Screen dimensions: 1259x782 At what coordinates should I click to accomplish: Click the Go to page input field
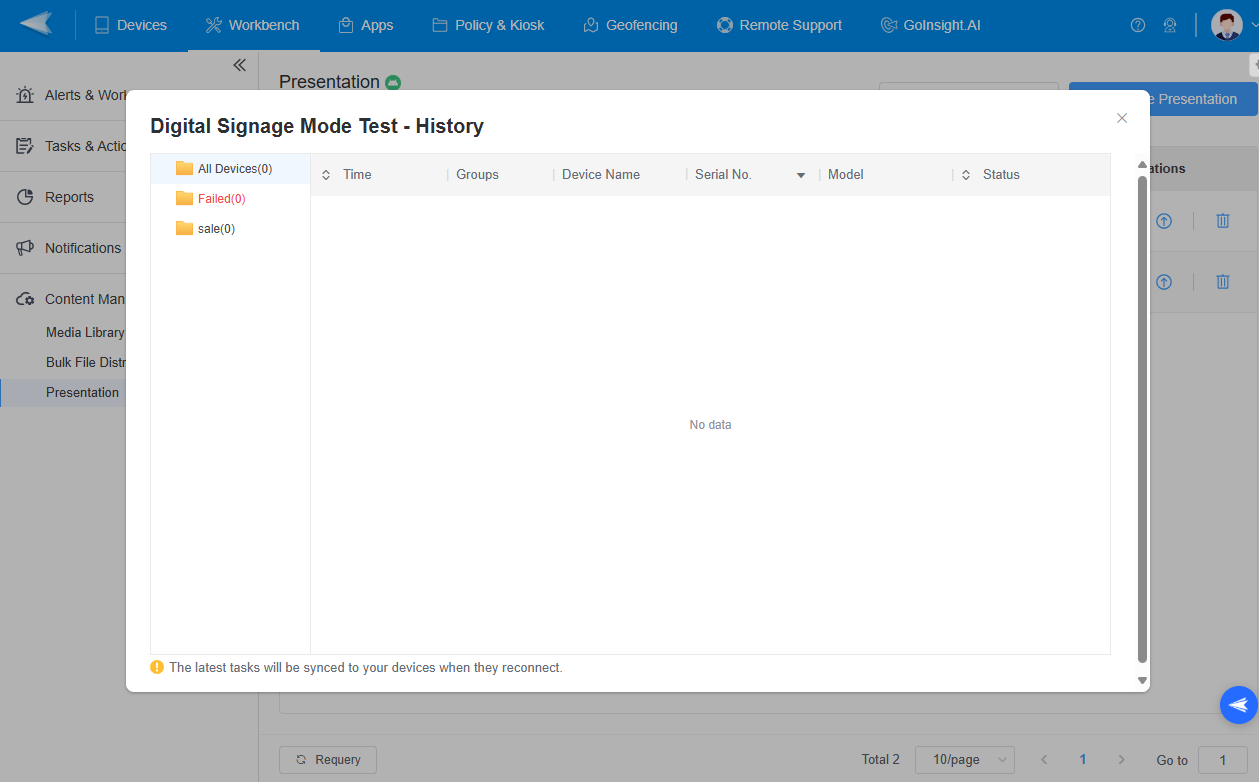(1224, 760)
